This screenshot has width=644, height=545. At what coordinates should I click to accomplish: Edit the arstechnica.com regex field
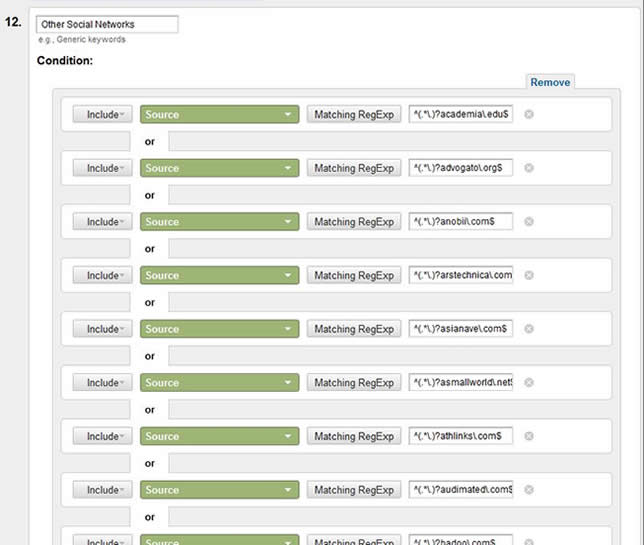click(461, 275)
